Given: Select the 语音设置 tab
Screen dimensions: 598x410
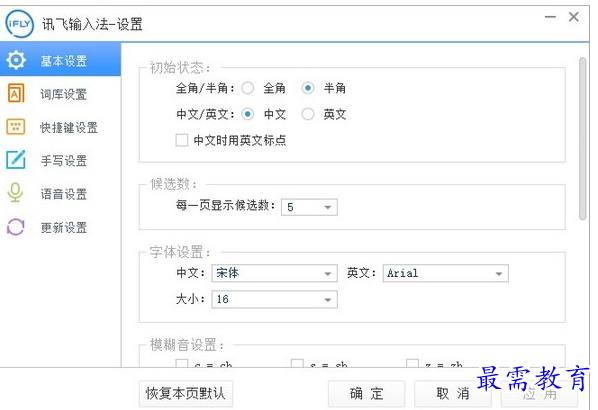Looking at the screenshot, I should click(x=60, y=194).
